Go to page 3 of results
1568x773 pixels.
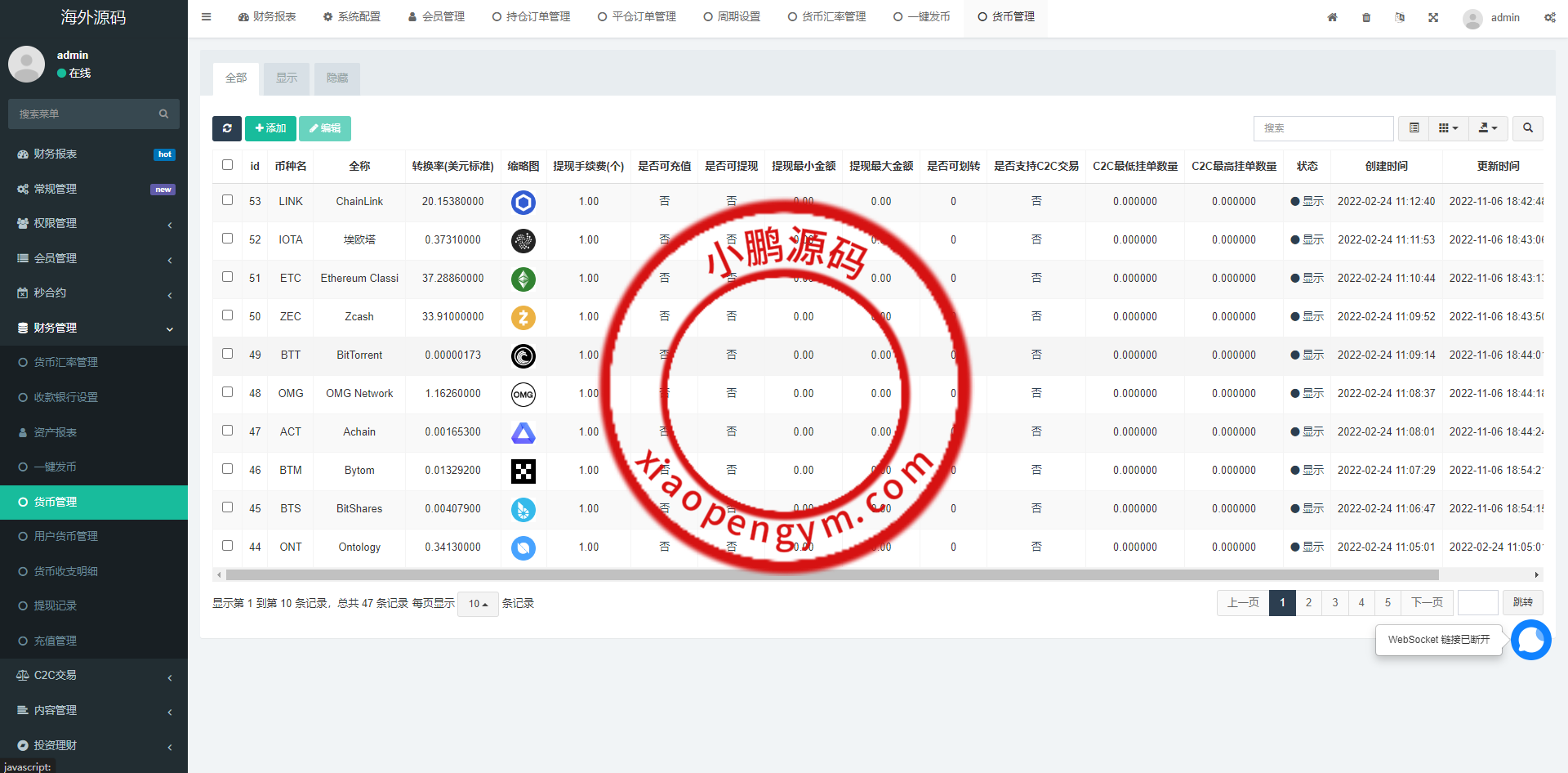tap(1334, 603)
